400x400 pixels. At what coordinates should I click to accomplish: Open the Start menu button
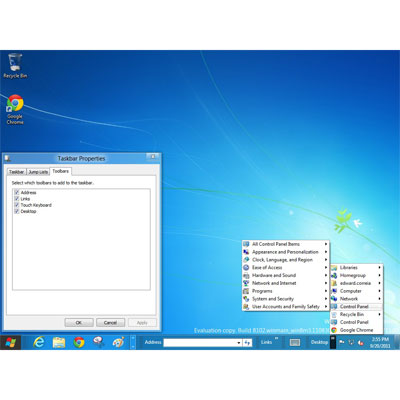pyautogui.click(x=10, y=342)
